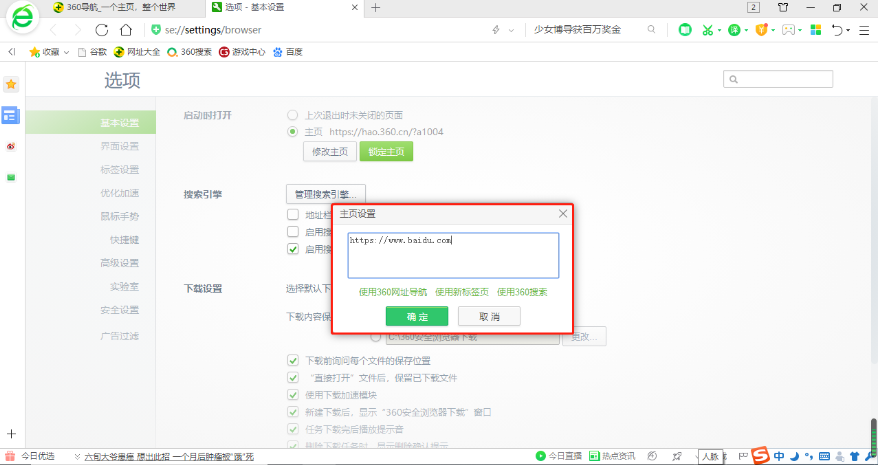882x465 pixels.
Task: Collapse the bookmarks bar with left chevron
Action: pyautogui.click(x=11, y=51)
